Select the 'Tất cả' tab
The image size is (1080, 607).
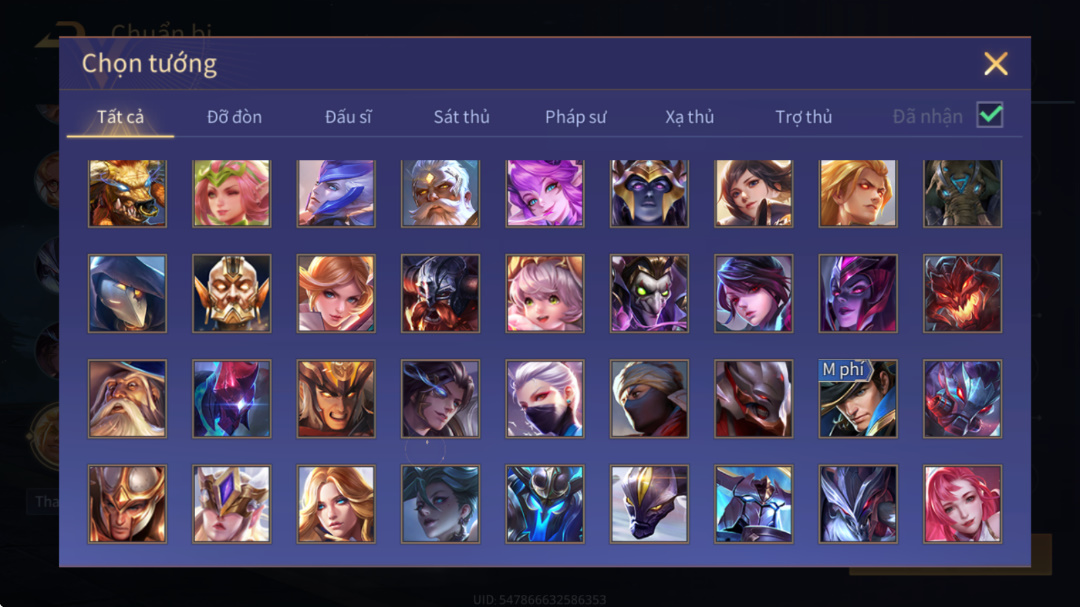coord(121,117)
